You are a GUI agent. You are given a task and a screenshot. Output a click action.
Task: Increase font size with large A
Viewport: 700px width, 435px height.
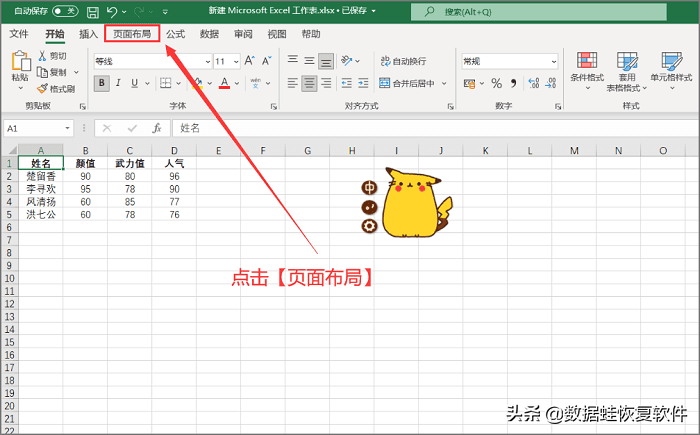pos(250,61)
